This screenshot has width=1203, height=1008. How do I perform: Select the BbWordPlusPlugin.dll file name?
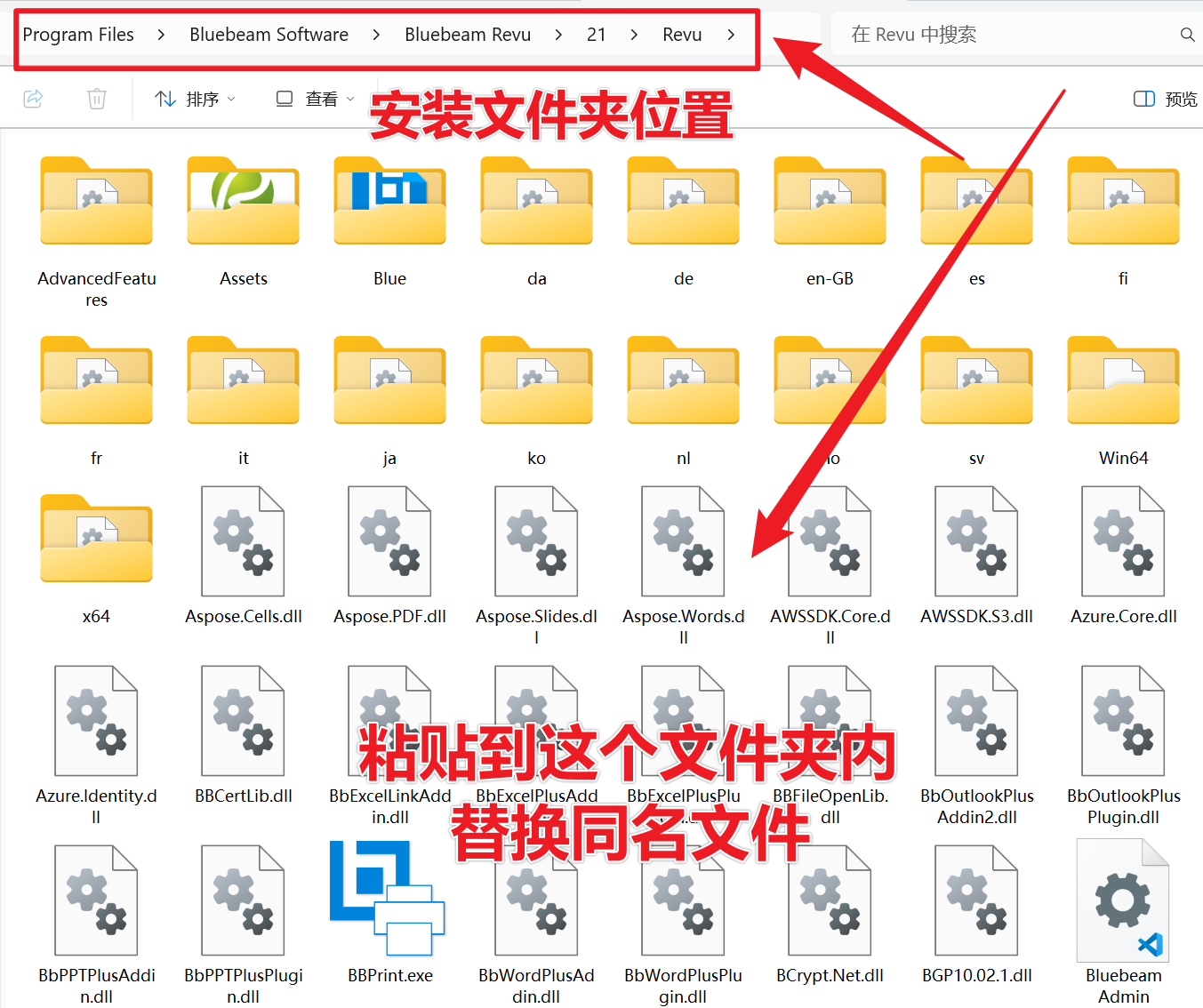click(683, 986)
